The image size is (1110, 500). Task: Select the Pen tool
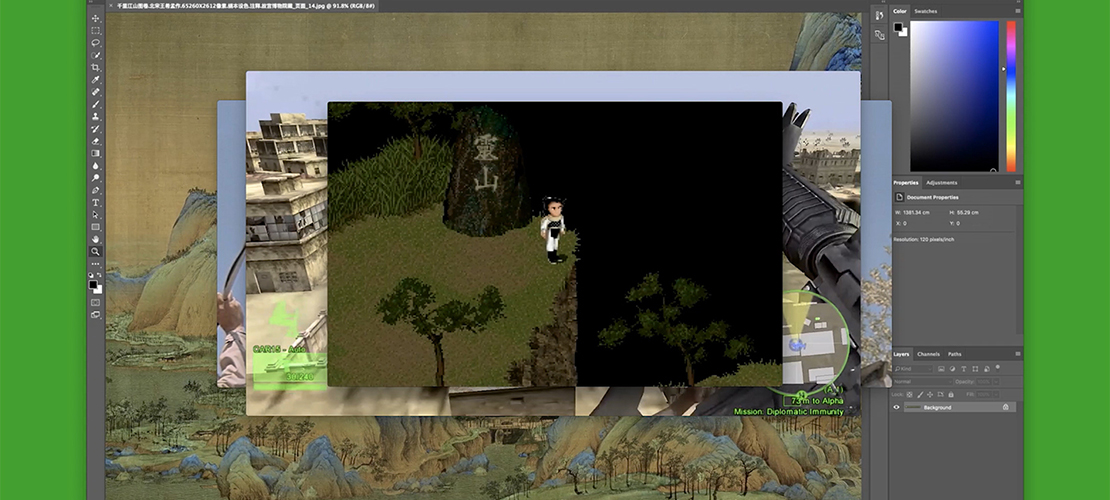[x=96, y=190]
